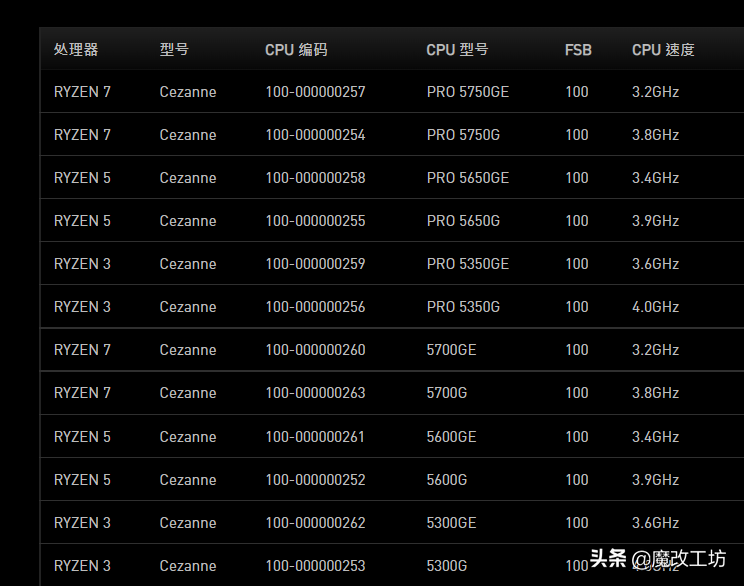Click the 5700GE model cell

[451, 350]
